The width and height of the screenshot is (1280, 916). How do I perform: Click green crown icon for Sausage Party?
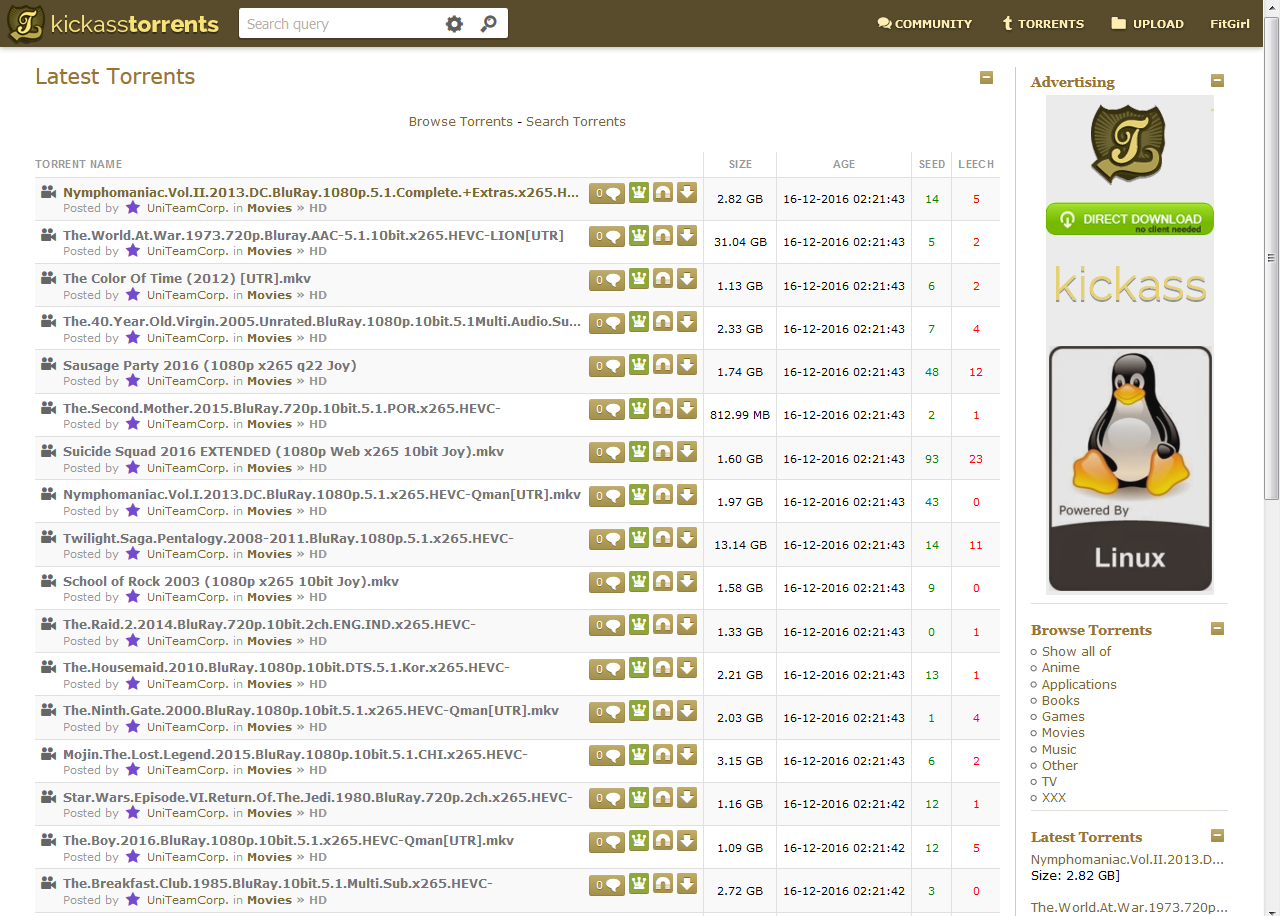tap(639, 365)
